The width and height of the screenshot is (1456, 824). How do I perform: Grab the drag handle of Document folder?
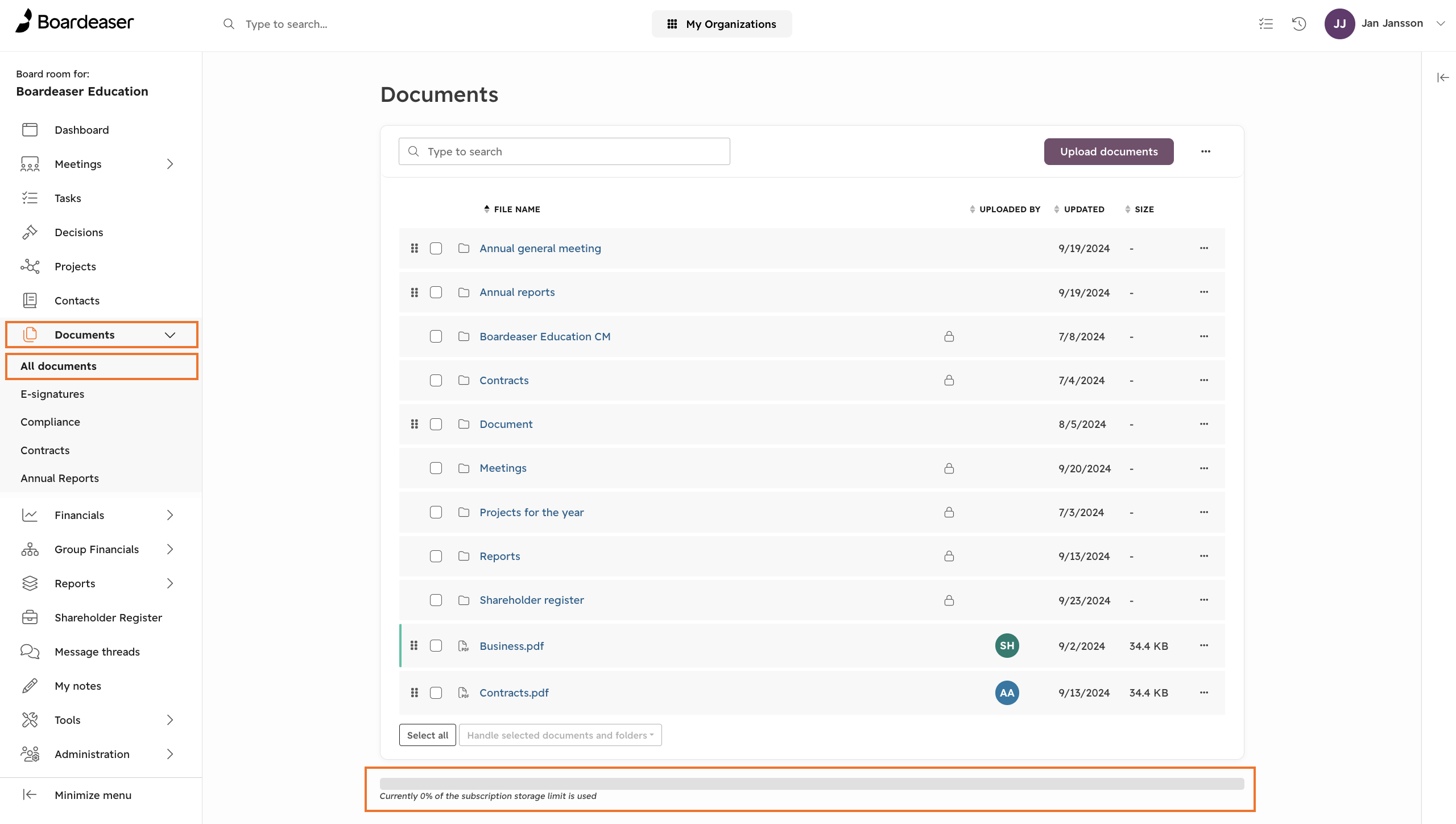415,424
